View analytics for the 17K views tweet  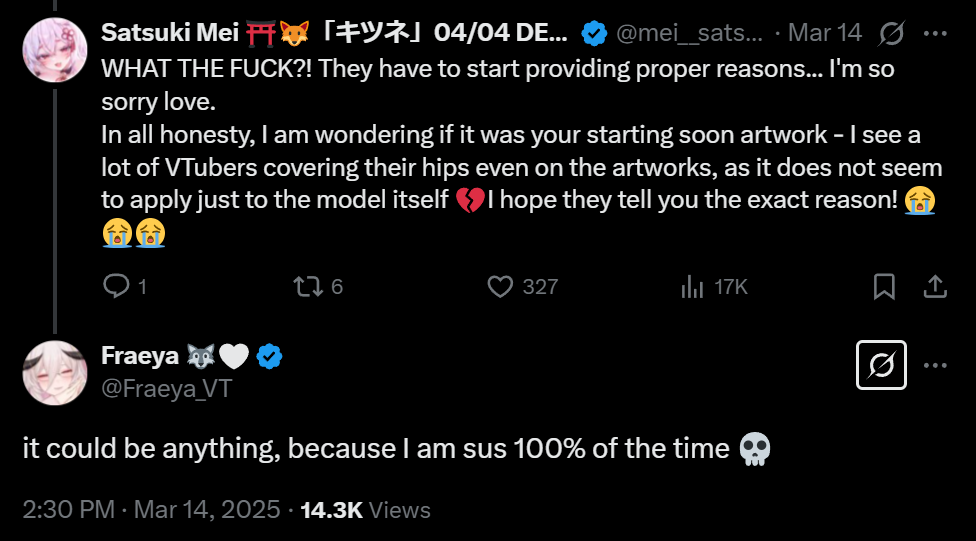click(x=691, y=287)
